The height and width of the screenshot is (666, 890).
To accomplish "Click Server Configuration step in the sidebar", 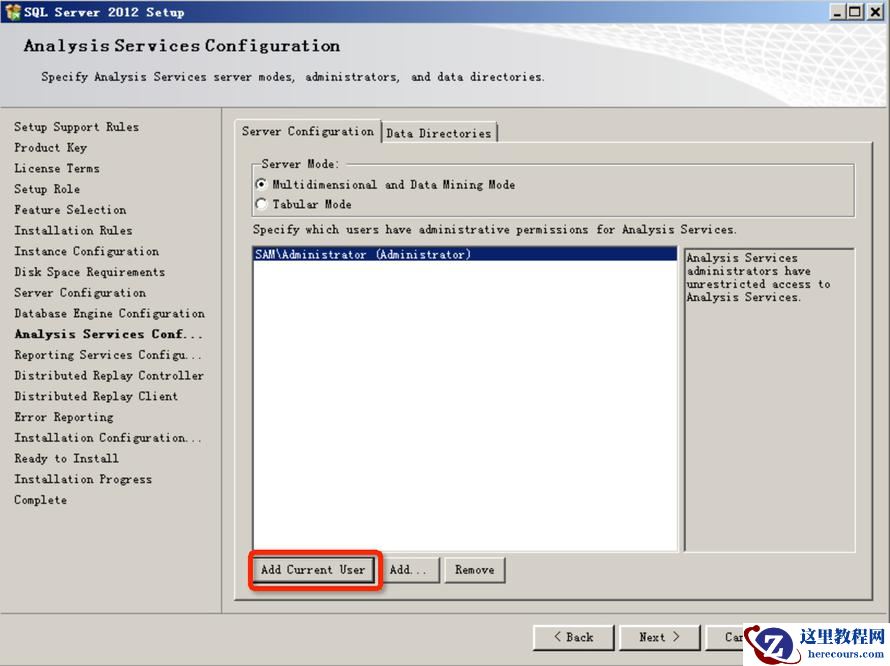I will (80, 292).
